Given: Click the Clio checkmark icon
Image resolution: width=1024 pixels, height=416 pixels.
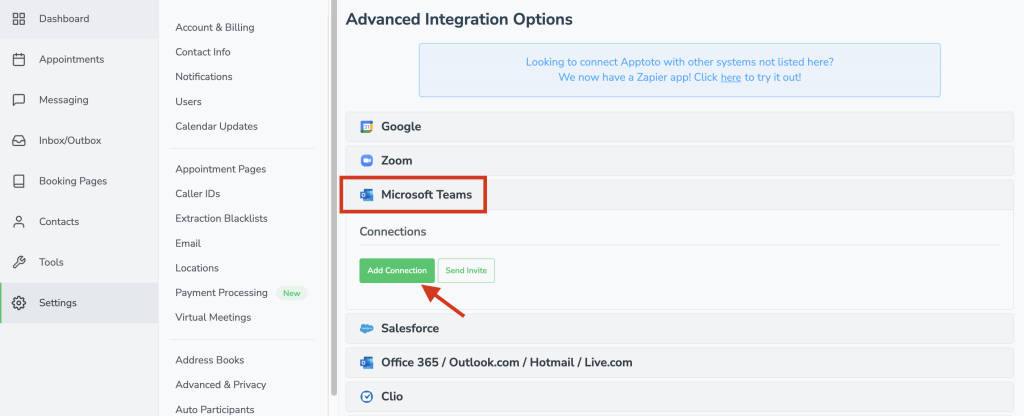Looking at the screenshot, I should point(366,396).
